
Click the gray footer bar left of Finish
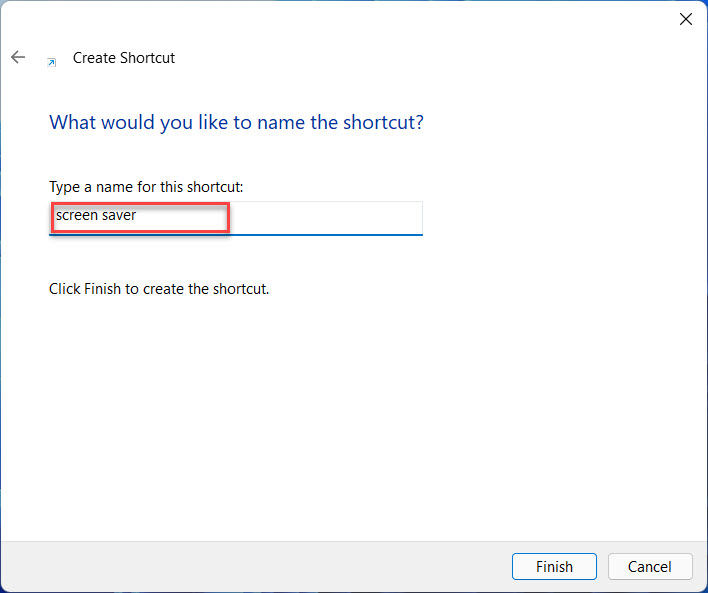250,566
